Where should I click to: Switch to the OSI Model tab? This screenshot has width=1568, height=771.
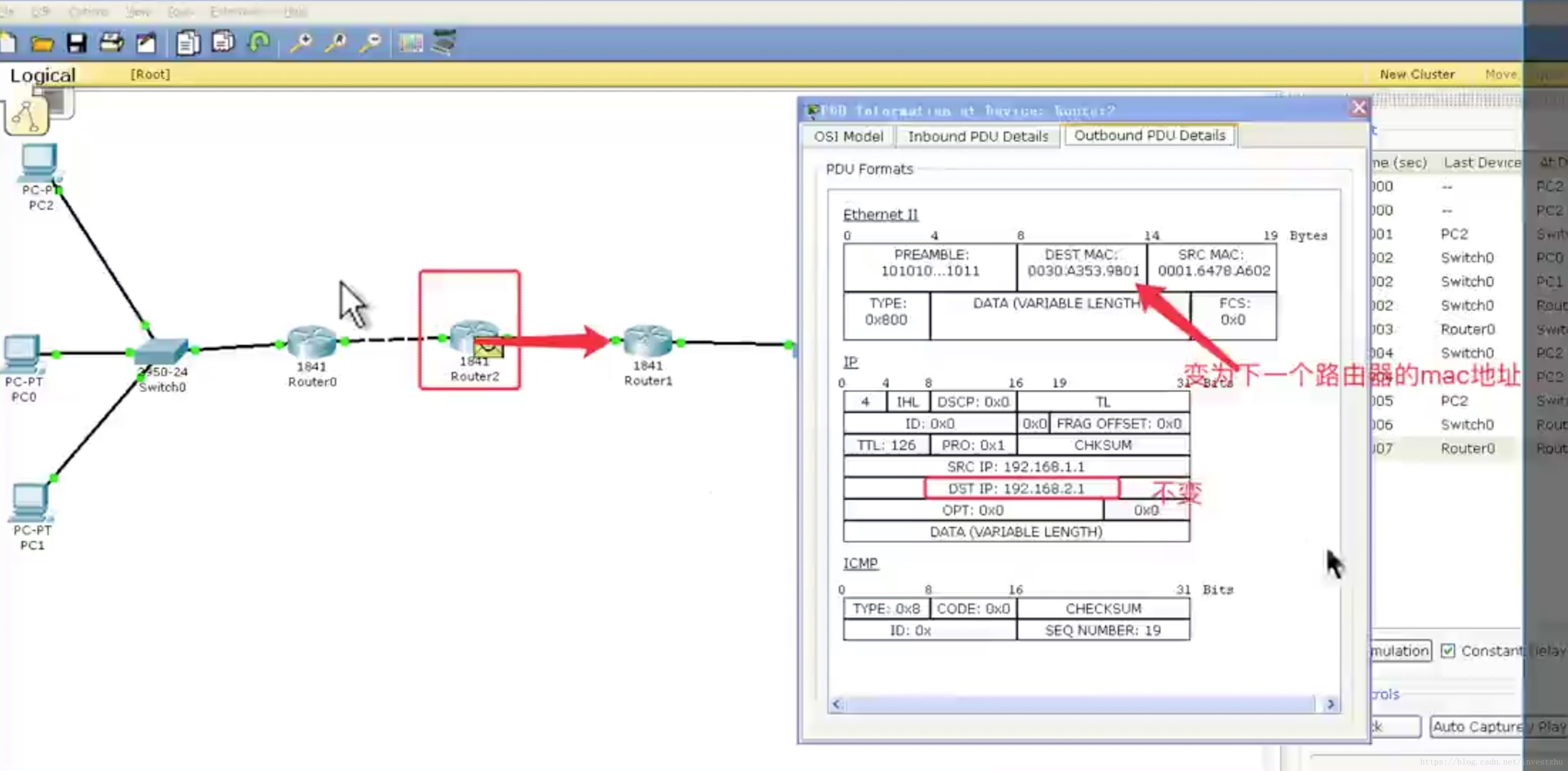[x=848, y=136]
